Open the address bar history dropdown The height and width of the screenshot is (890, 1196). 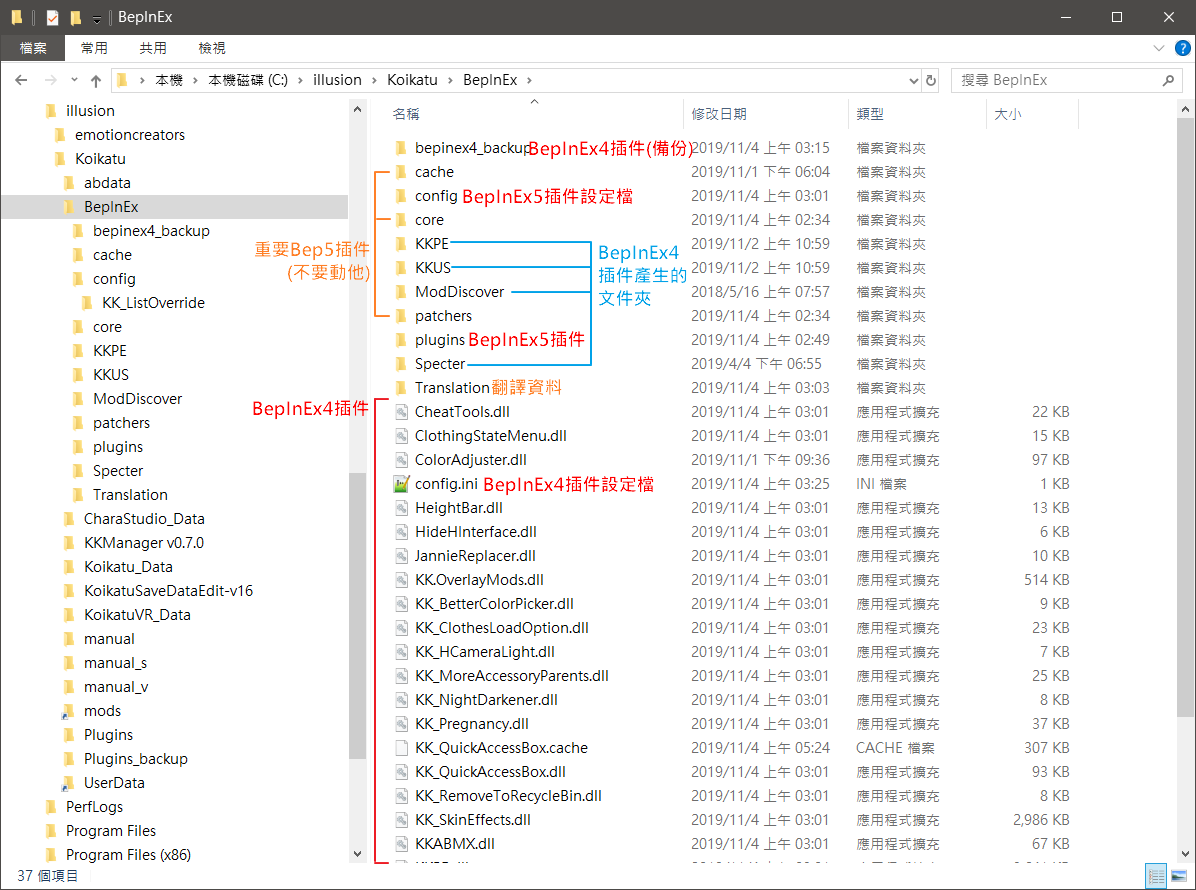click(911, 81)
